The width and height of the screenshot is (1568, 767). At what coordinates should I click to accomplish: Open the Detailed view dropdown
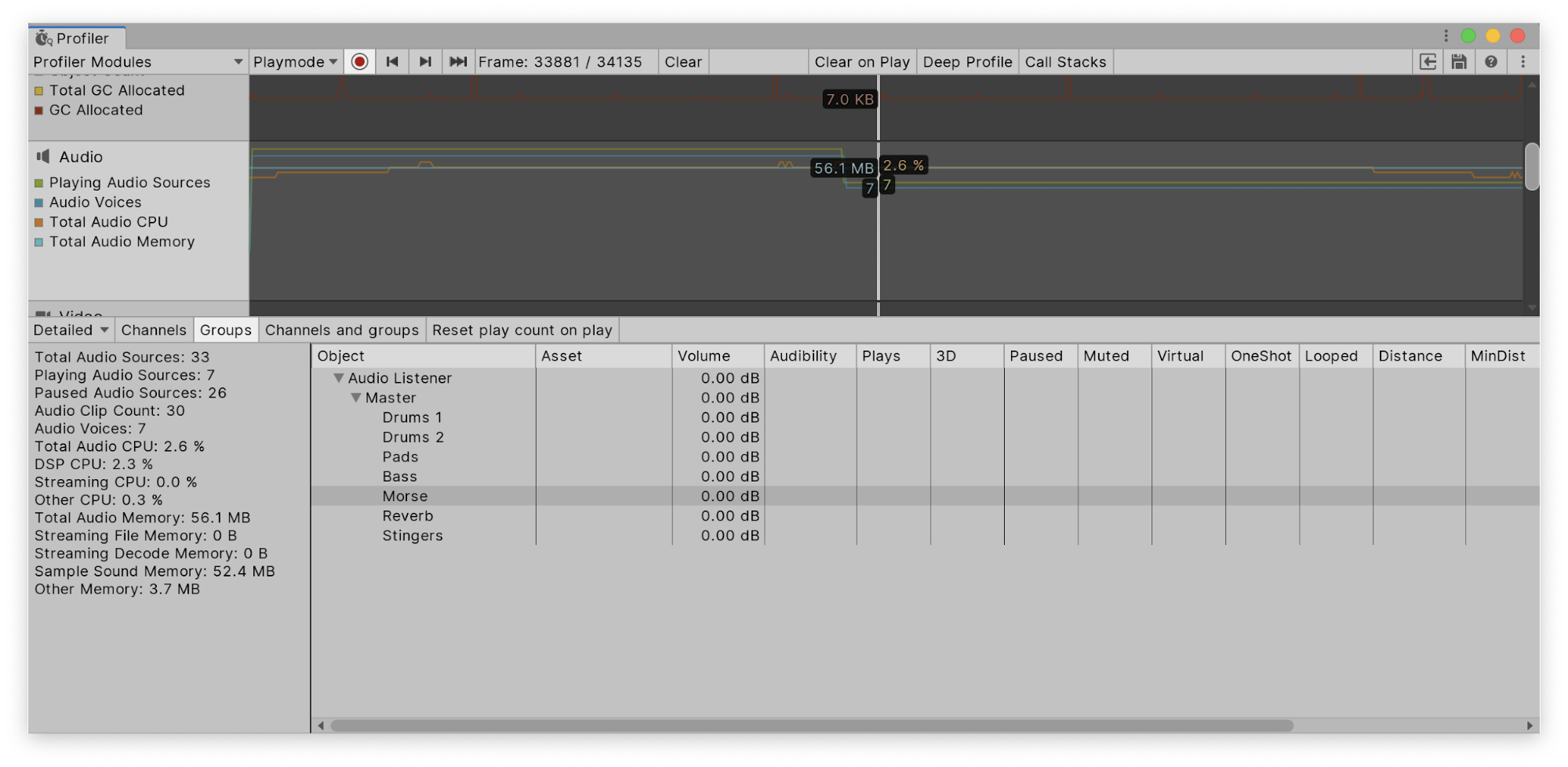point(71,330)
